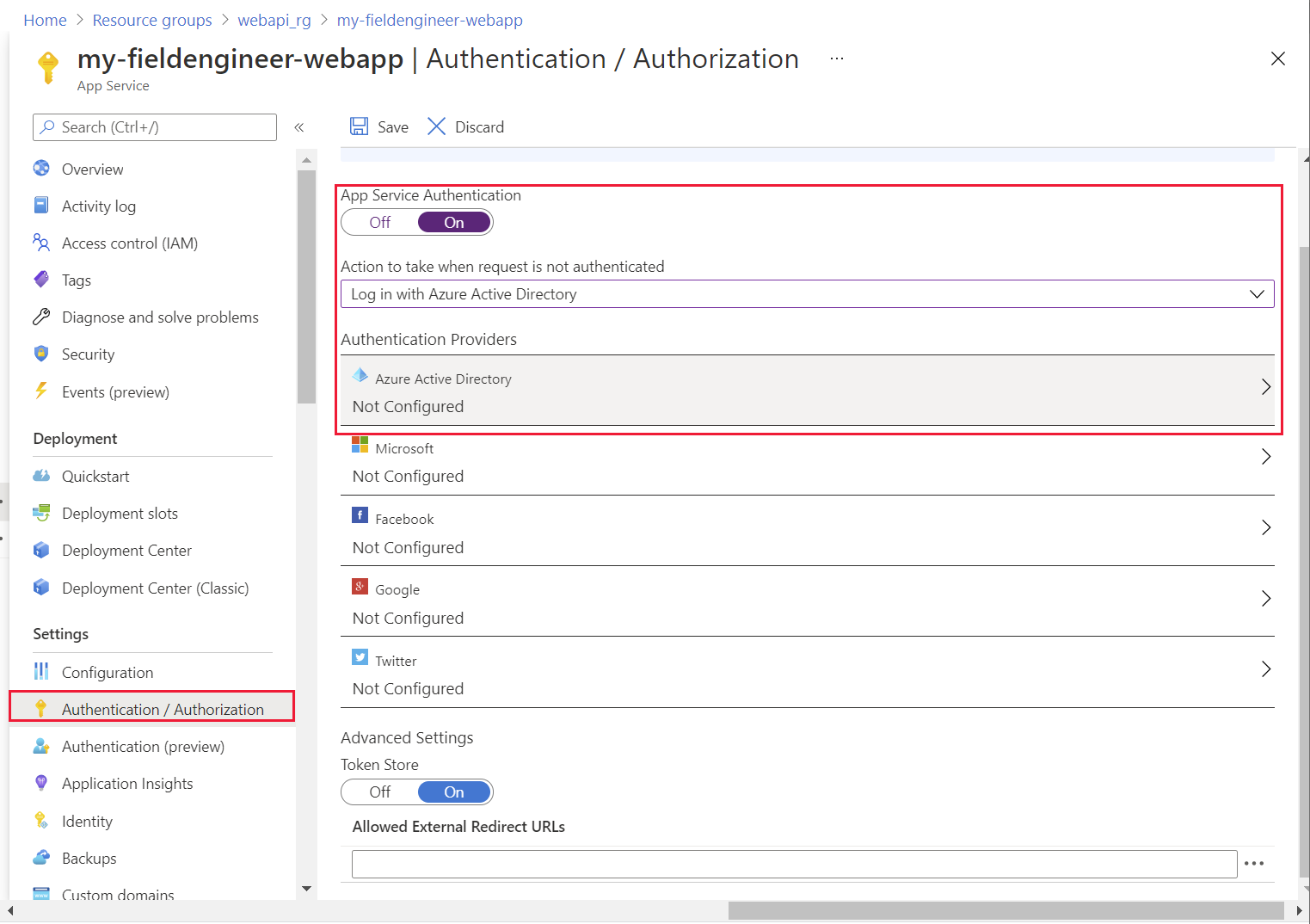Open the unauthenticated request action dropdown

[x=808, y=294]
